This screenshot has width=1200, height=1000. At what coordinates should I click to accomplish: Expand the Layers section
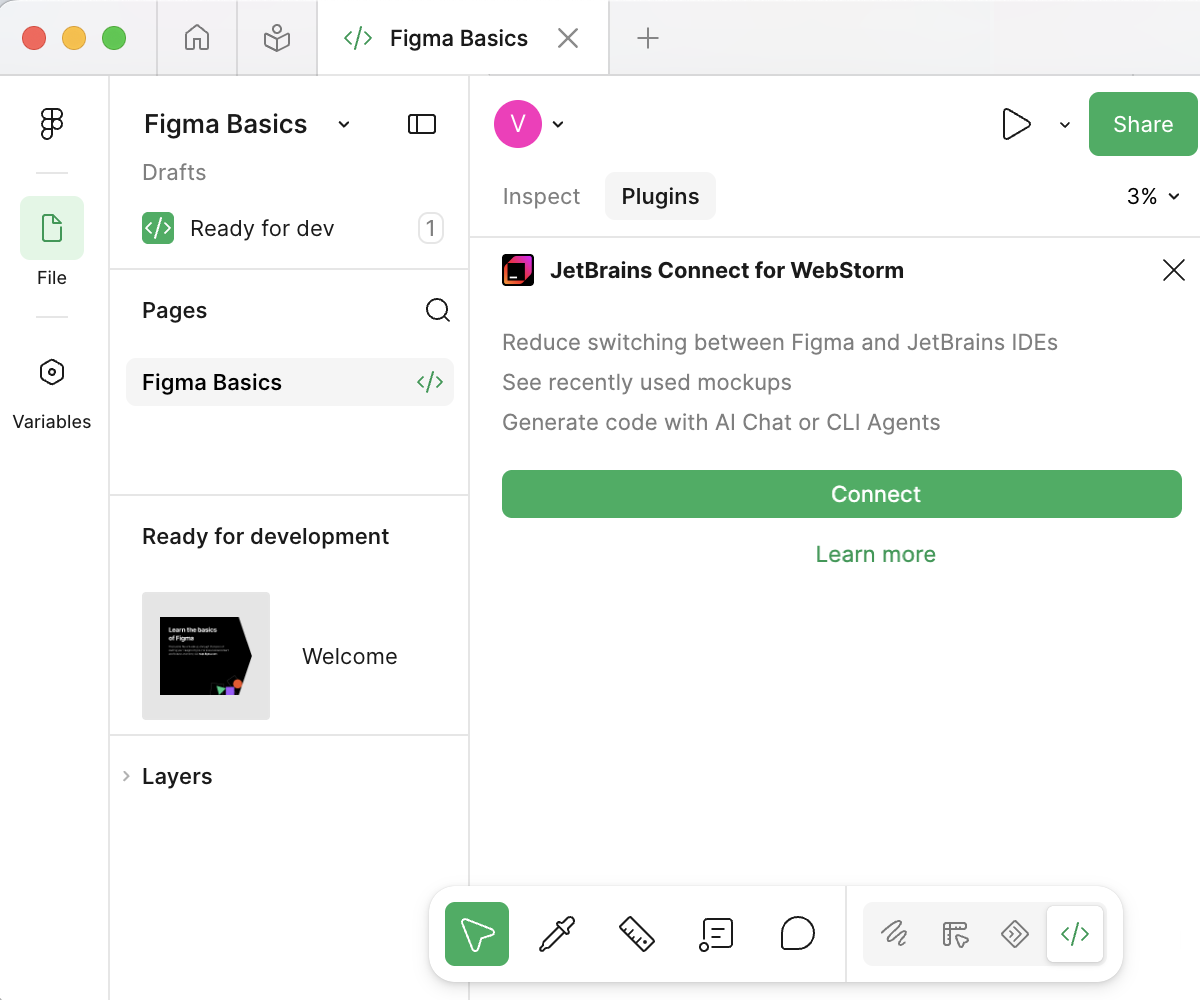126,776
